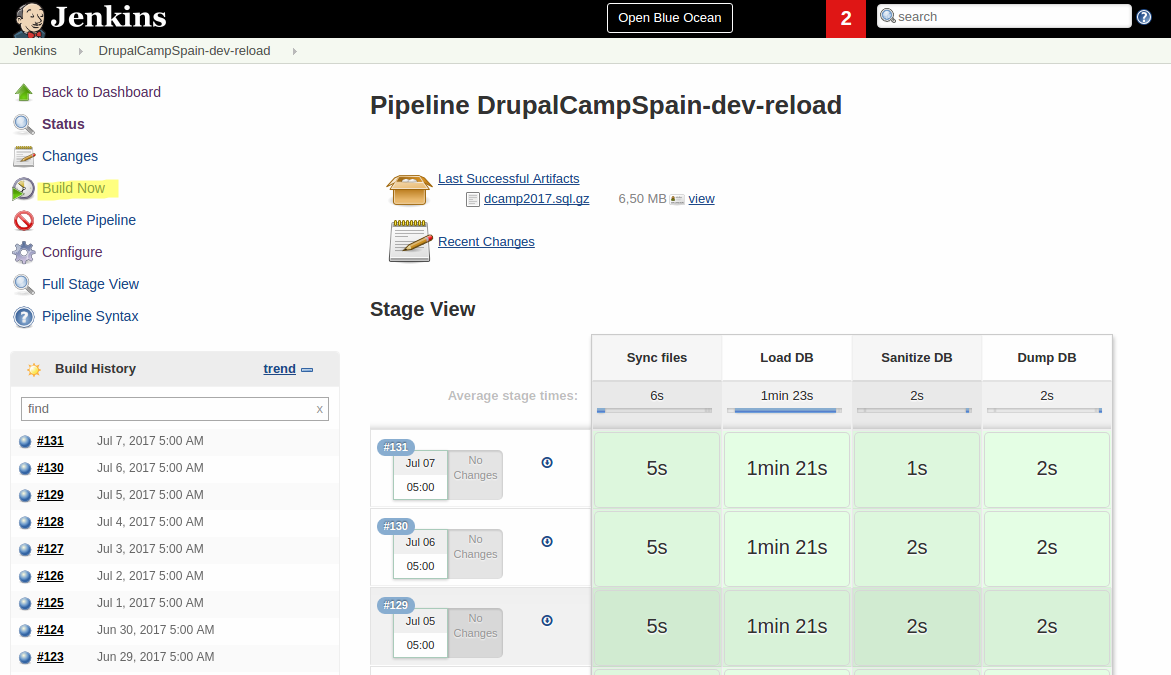Image resolution: width=1171 pixels, height=675 pixels.
Task: Click the blue status ball for build #130
Action: coord(25,468)
